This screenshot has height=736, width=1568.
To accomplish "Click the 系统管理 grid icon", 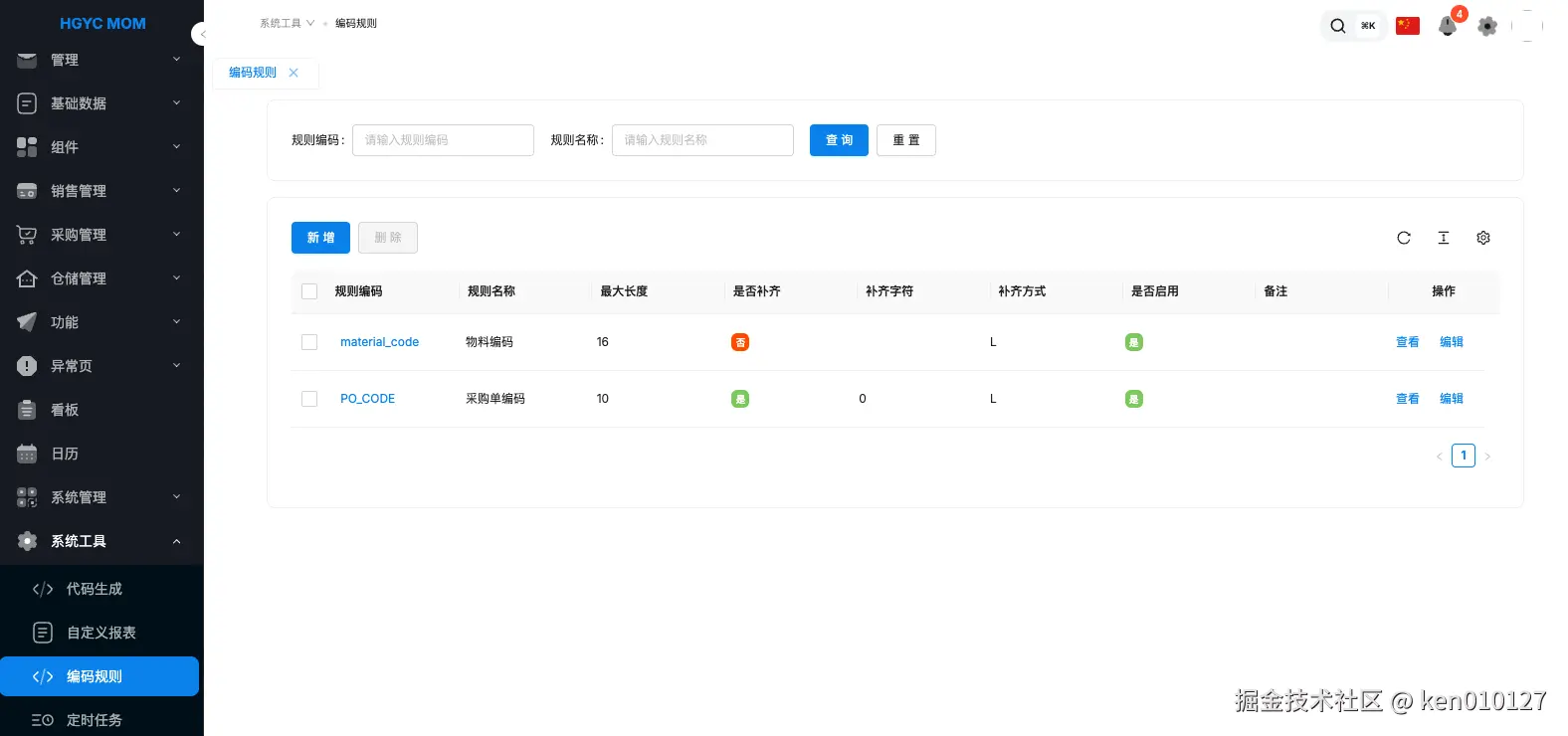I will [27, 497].
